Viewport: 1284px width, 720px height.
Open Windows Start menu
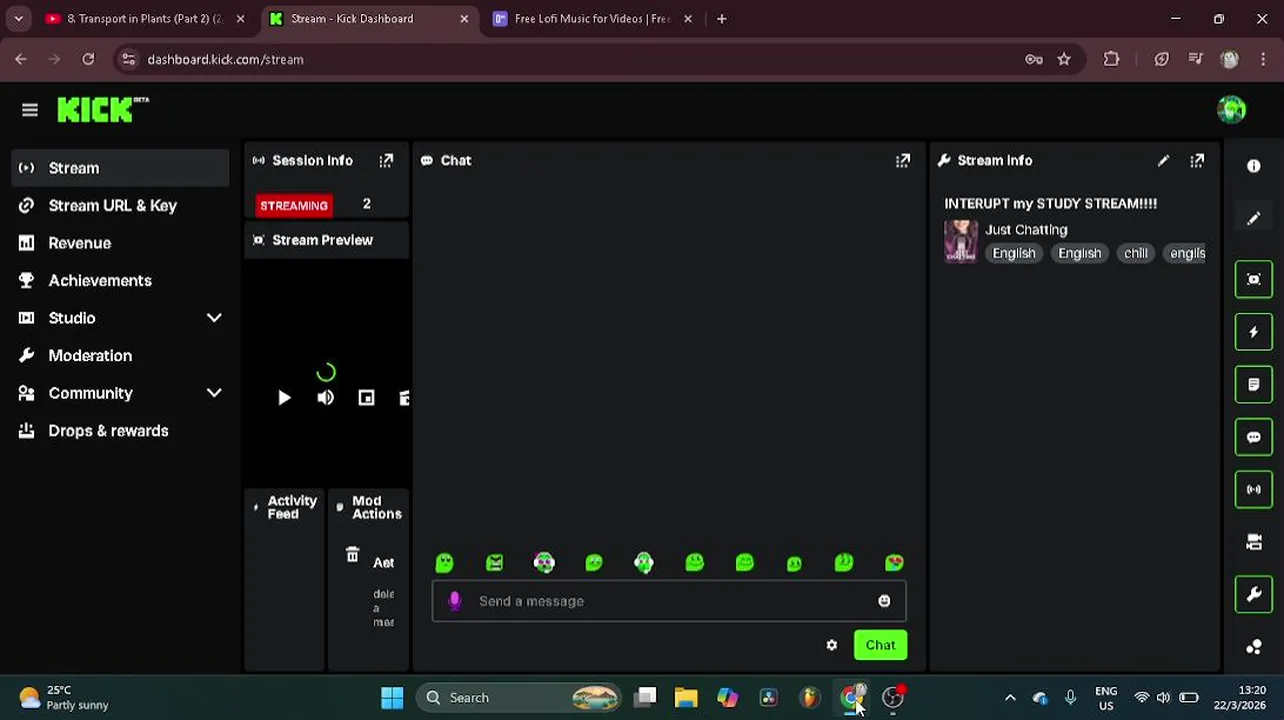(x=392, y=698)
